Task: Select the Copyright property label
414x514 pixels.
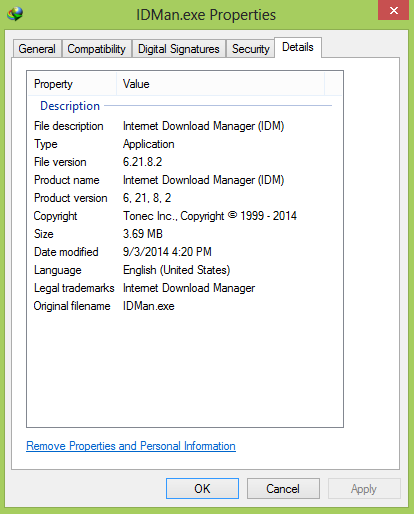Action: [55, 216]
